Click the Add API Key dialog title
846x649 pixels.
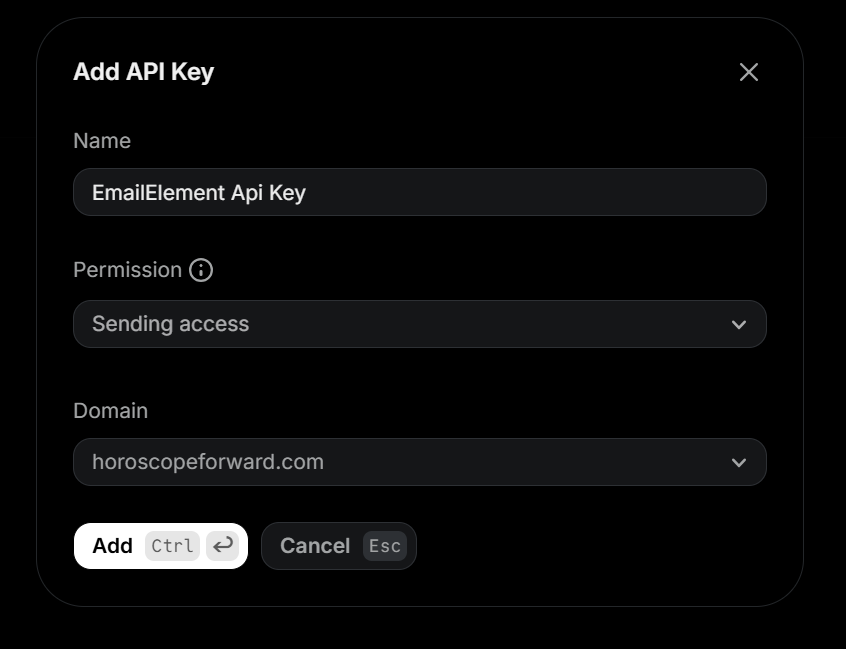143,72
